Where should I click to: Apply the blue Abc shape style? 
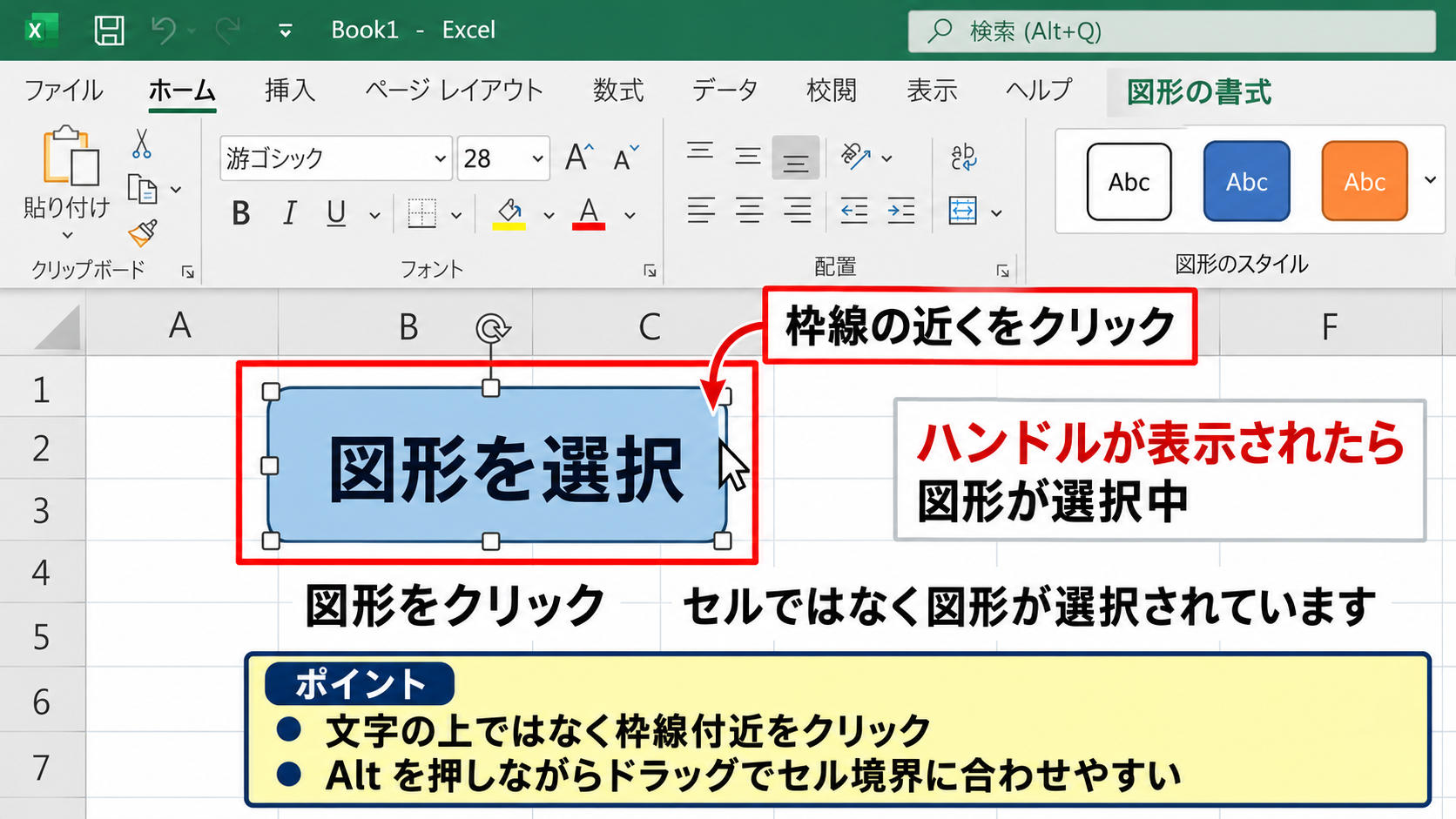[1247, 181]
